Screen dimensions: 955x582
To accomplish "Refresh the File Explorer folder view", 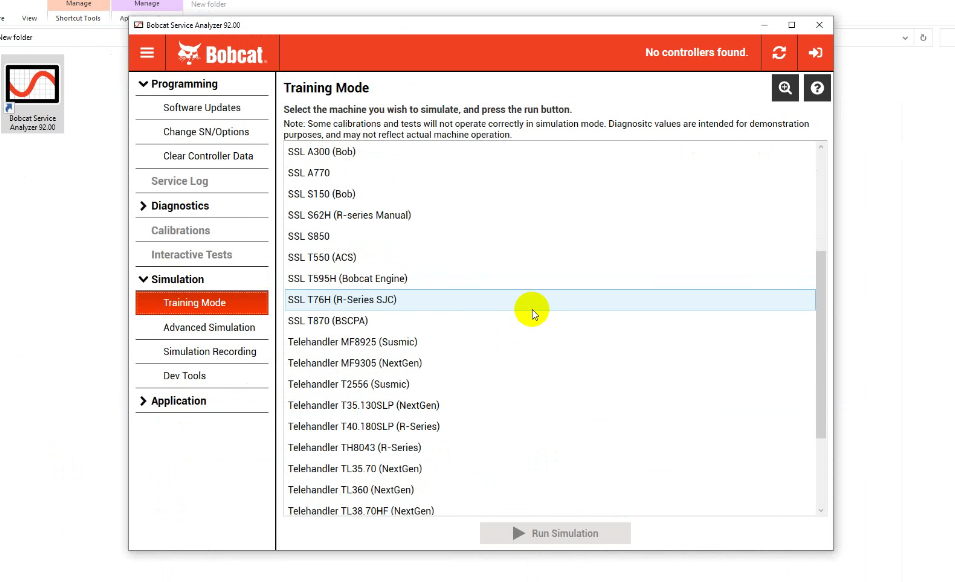I will coord(923,38).
